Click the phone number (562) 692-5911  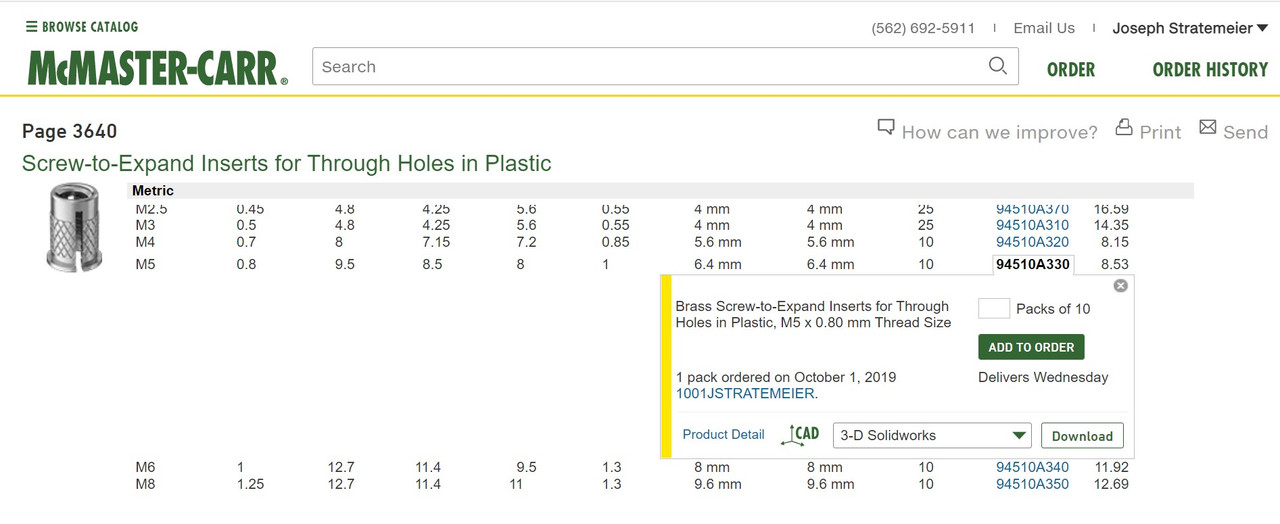[923, 28]
